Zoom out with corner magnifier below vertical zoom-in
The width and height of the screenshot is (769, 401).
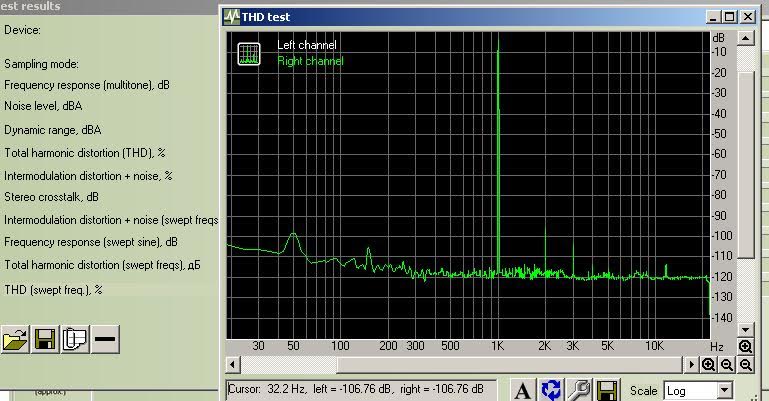coord(745,364)
